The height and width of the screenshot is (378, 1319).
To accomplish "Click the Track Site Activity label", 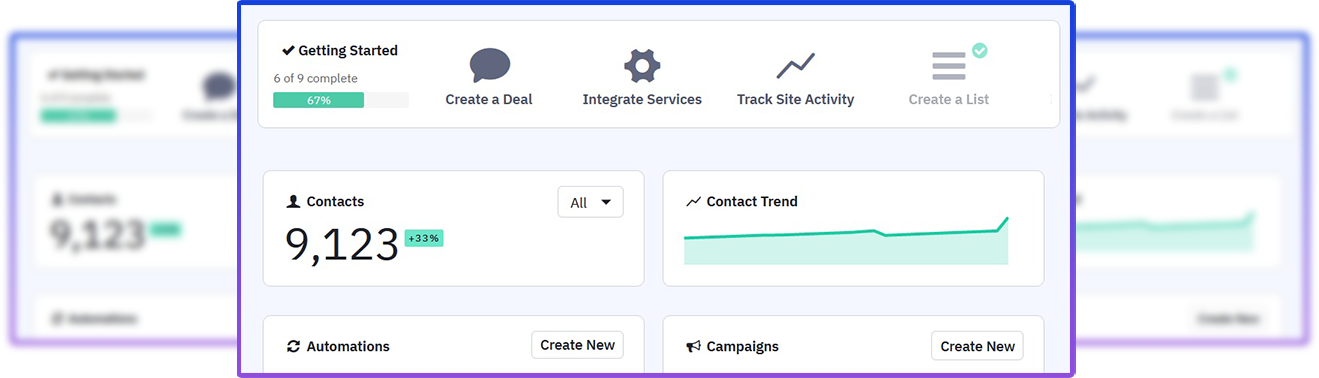I will coord(796,100).
